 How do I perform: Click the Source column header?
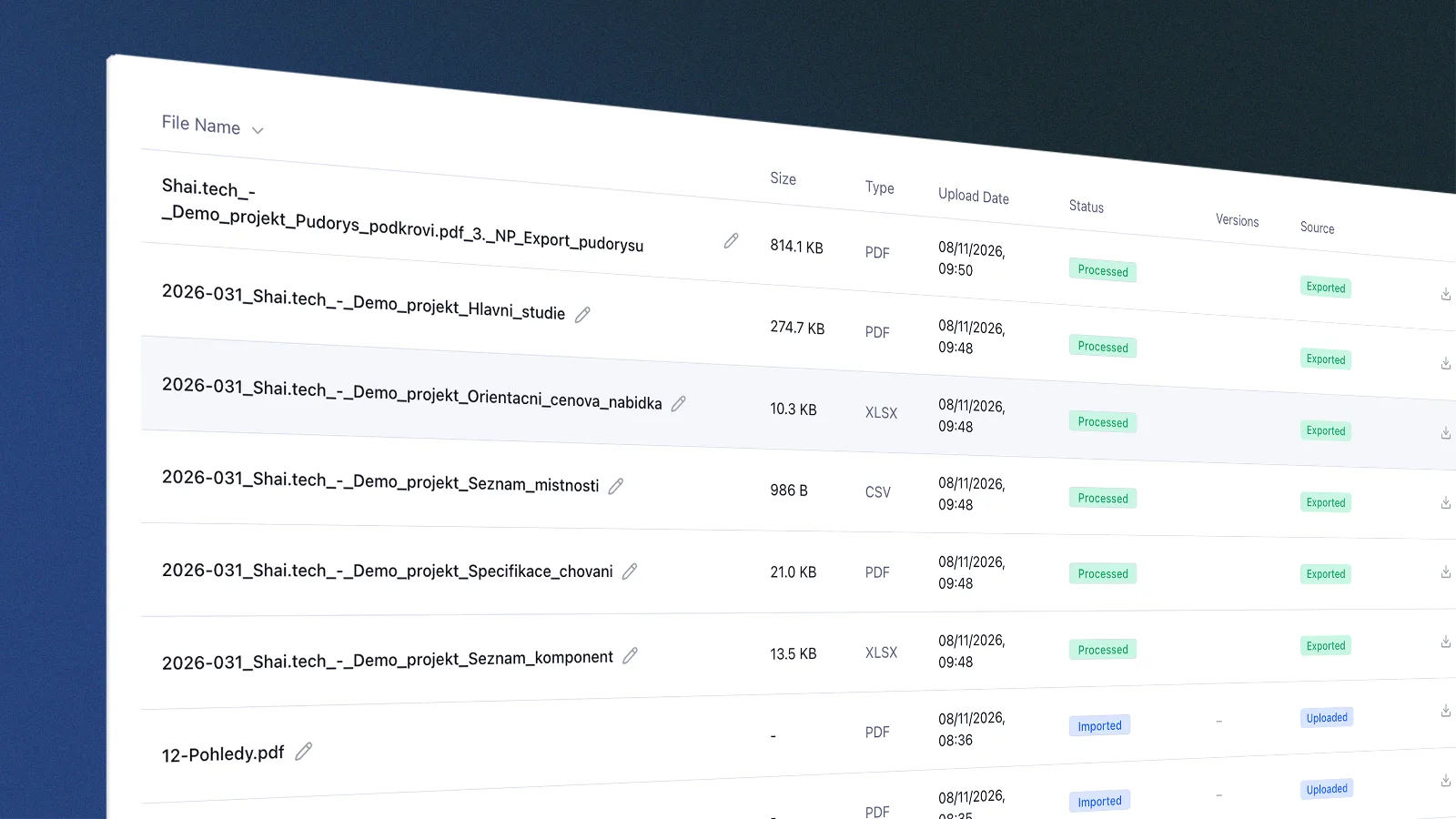pos(1317,227)
